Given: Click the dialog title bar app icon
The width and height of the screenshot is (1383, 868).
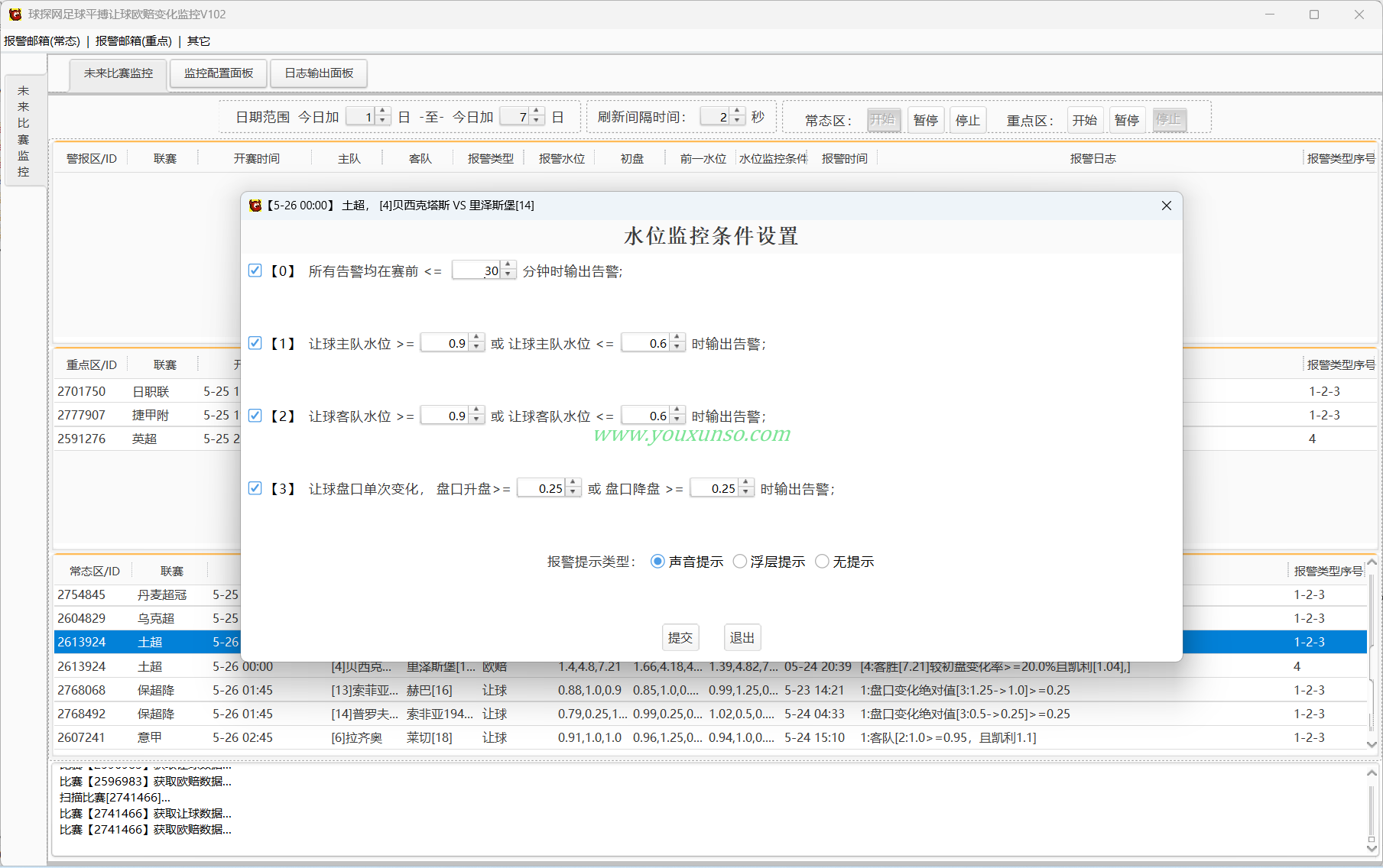Looking at the screenshot, I should pyautogui.click(x=255, y=206).
